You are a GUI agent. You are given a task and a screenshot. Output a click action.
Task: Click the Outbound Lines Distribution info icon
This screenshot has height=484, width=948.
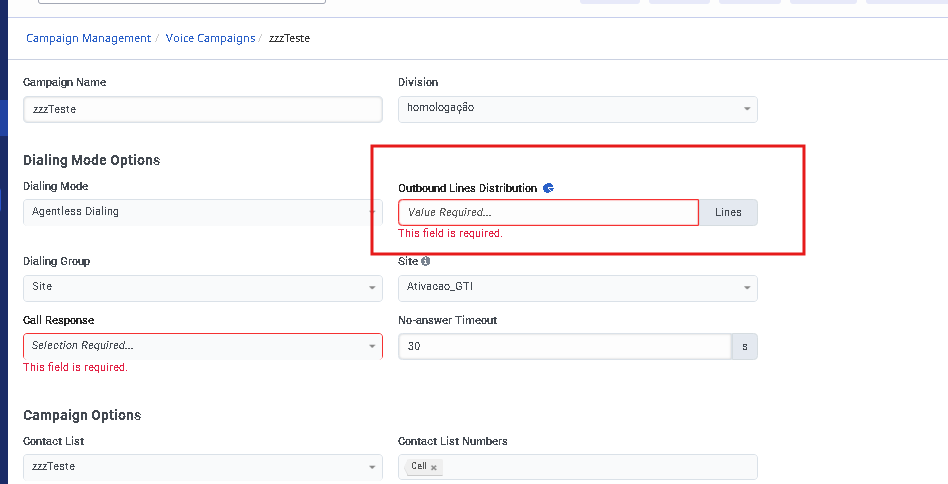548,188
